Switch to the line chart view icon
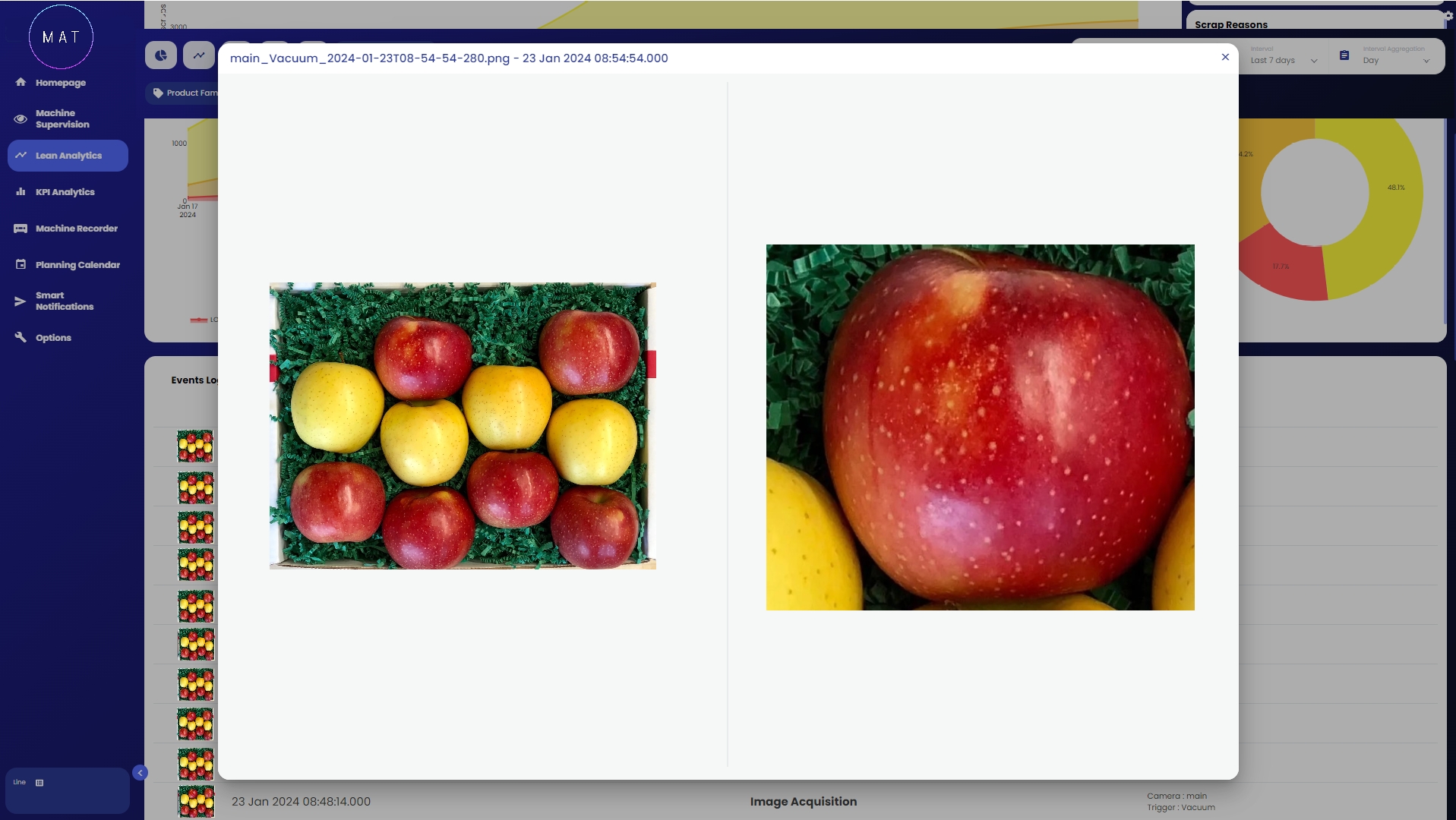 [x=199, y=55]
